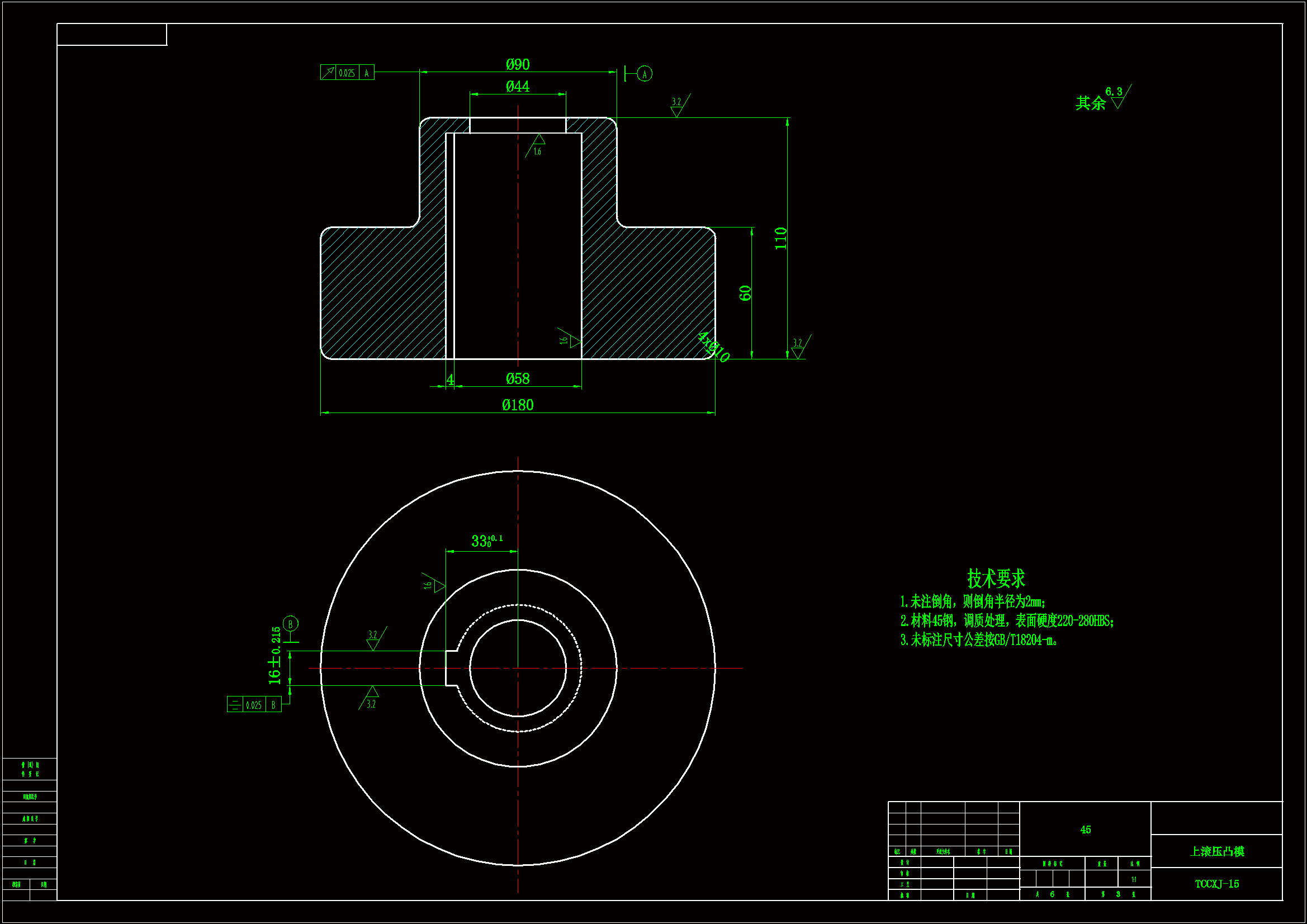
Task: Click the datum A circle symbol
Action: click(645, 73)
